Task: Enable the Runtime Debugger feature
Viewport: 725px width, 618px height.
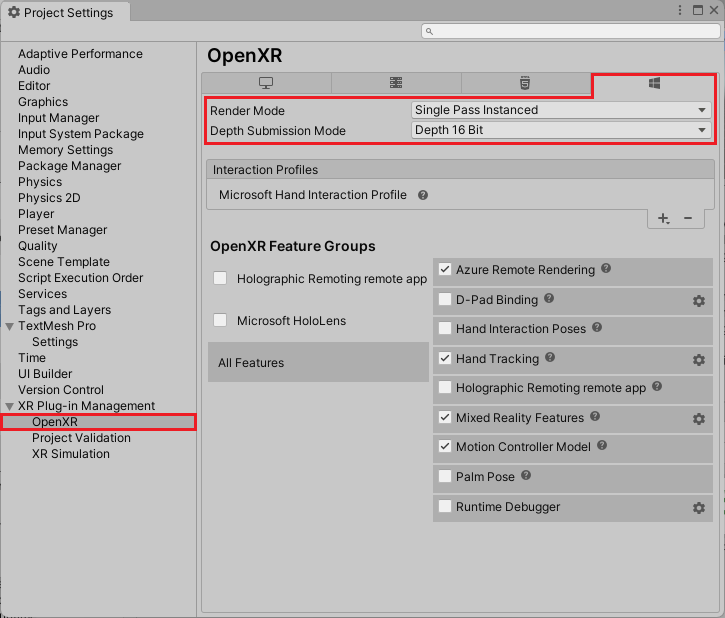Action: coord(445,506)
